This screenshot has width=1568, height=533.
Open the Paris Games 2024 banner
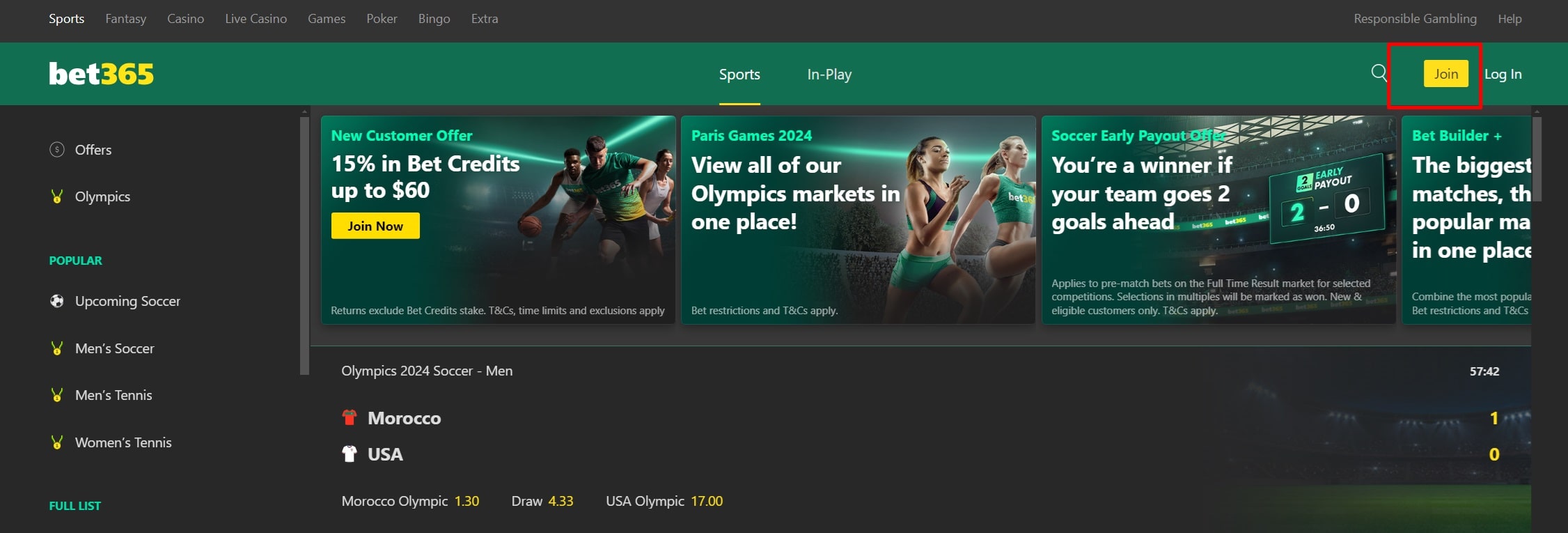click(858, 219)
